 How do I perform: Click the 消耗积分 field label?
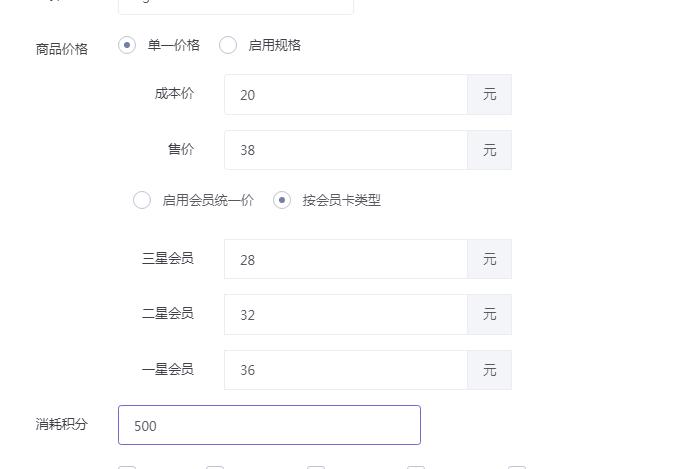(62, 424)
